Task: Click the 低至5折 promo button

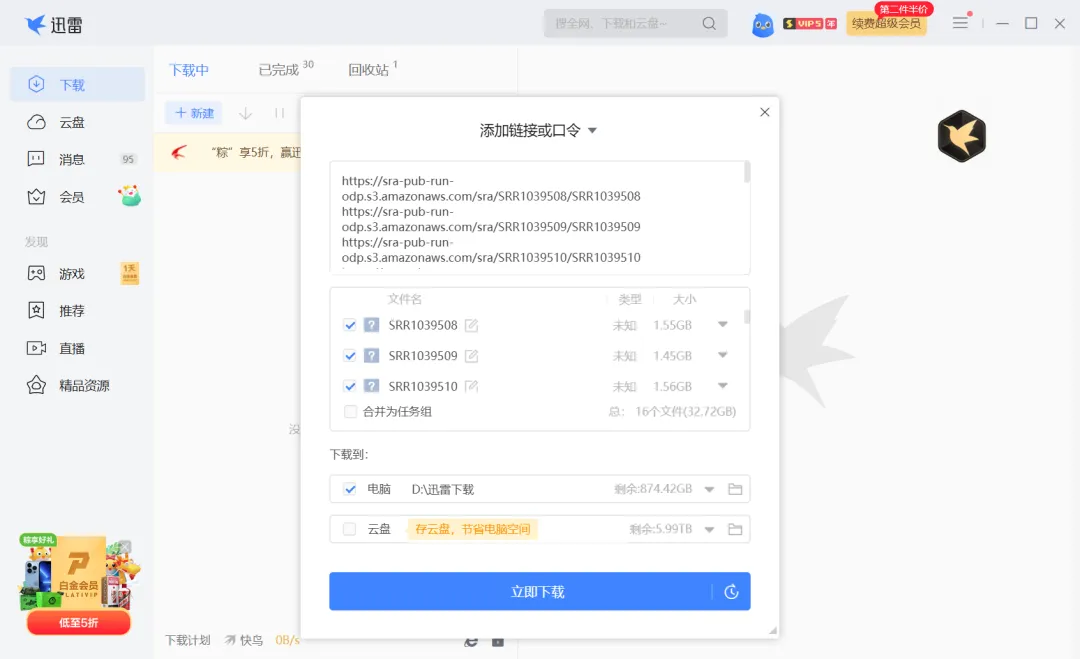Action: tap(79, 623)
